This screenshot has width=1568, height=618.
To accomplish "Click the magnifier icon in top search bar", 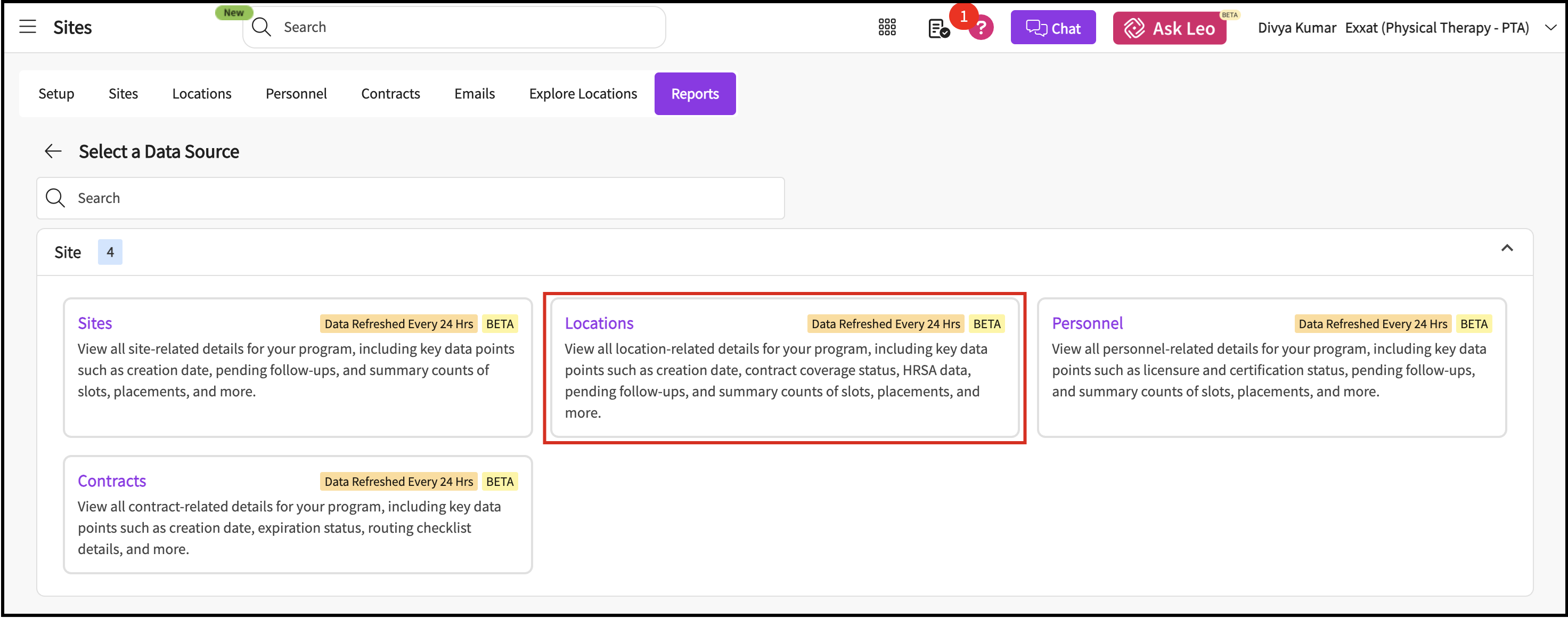I will (x=261, y=27).
